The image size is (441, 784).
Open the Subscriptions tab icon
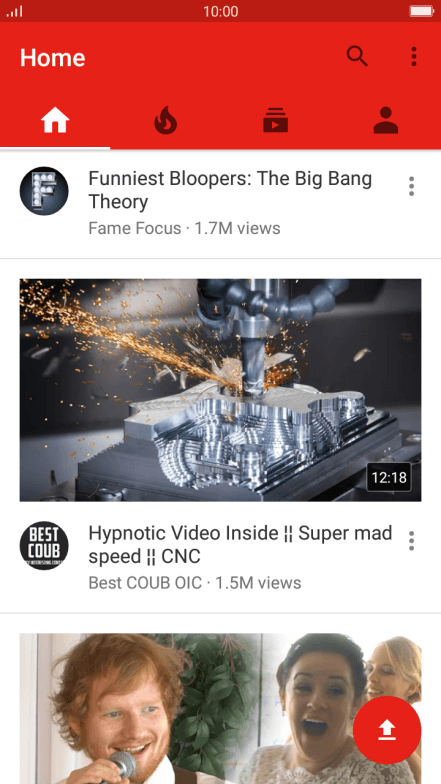276,120
